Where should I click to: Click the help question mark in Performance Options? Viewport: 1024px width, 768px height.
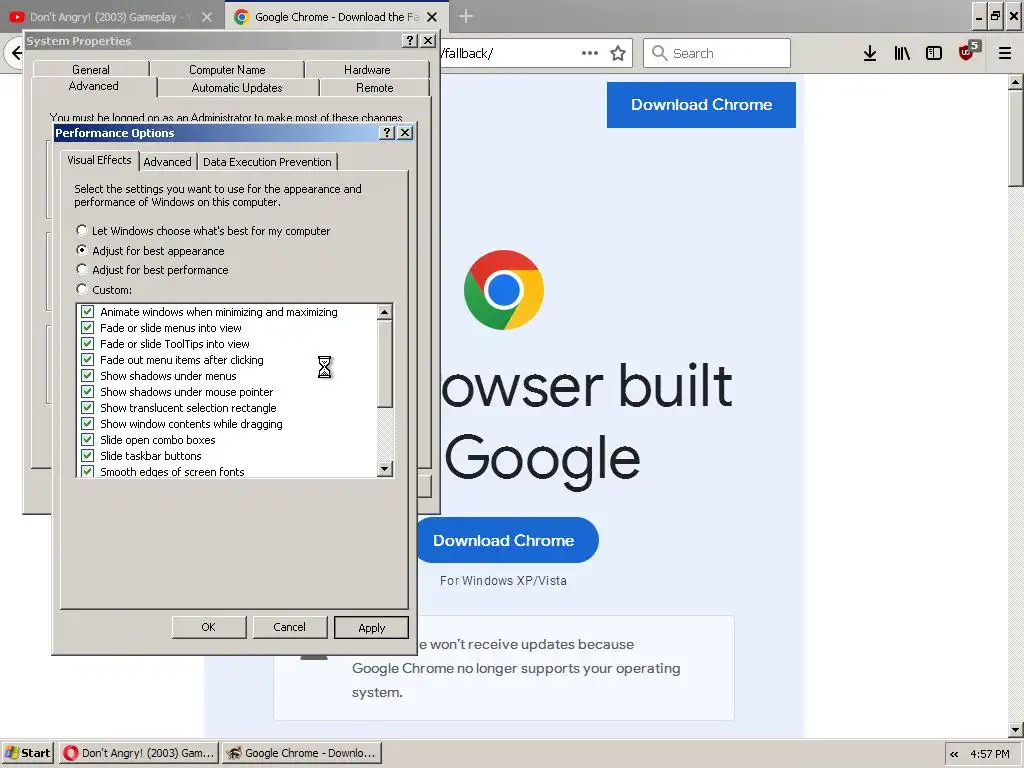(387, 133)
